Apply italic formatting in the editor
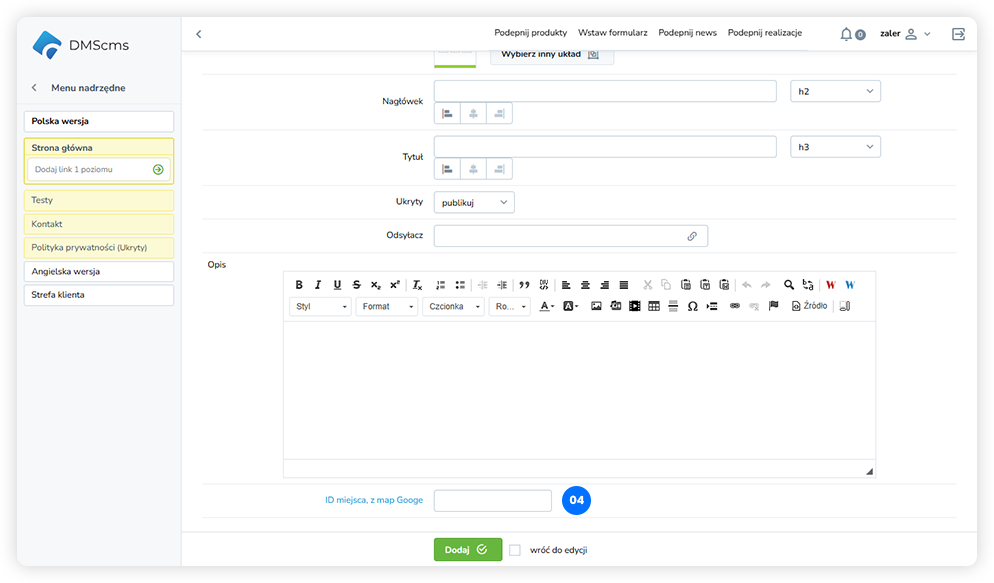Image resolution: width=994 pixels, height=583 pixels. pos(318,285)
